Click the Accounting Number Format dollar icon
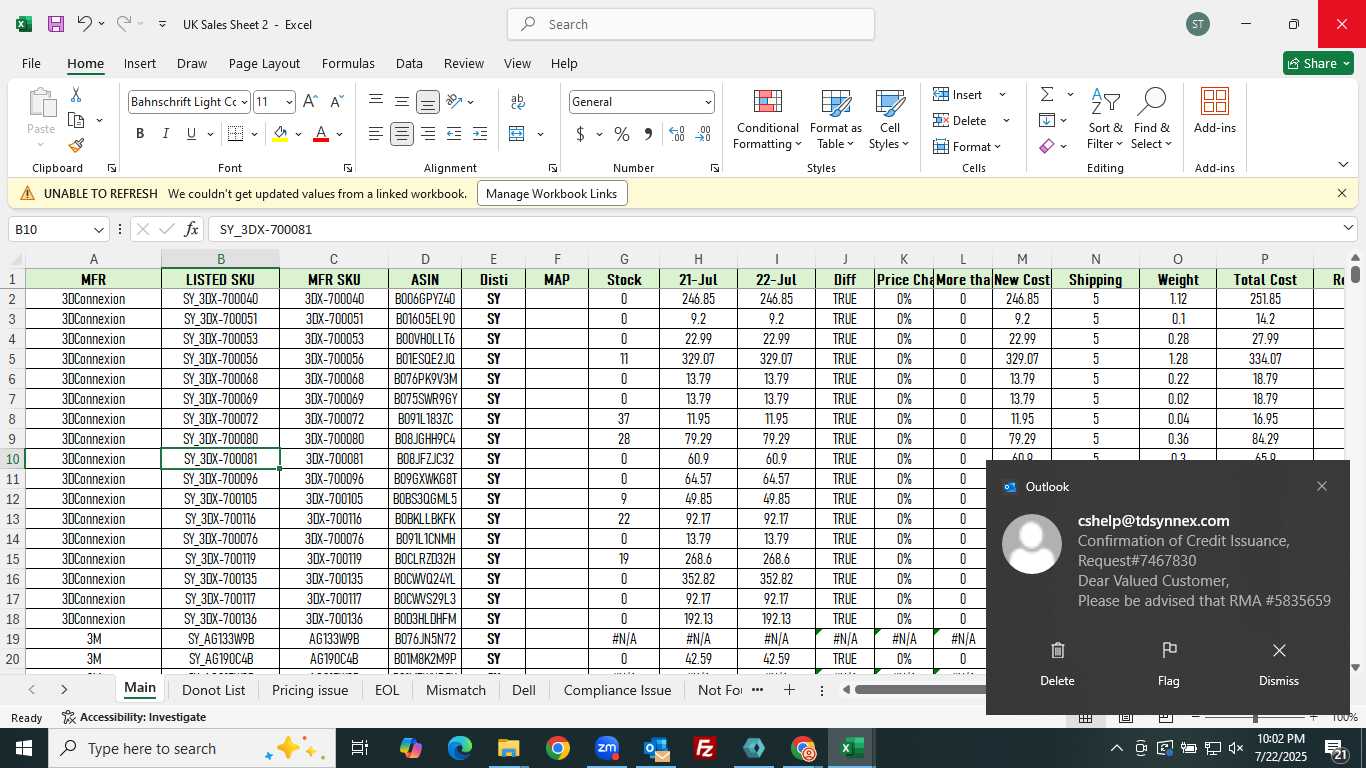1366x768 pixels. click(x=581, y=134)
